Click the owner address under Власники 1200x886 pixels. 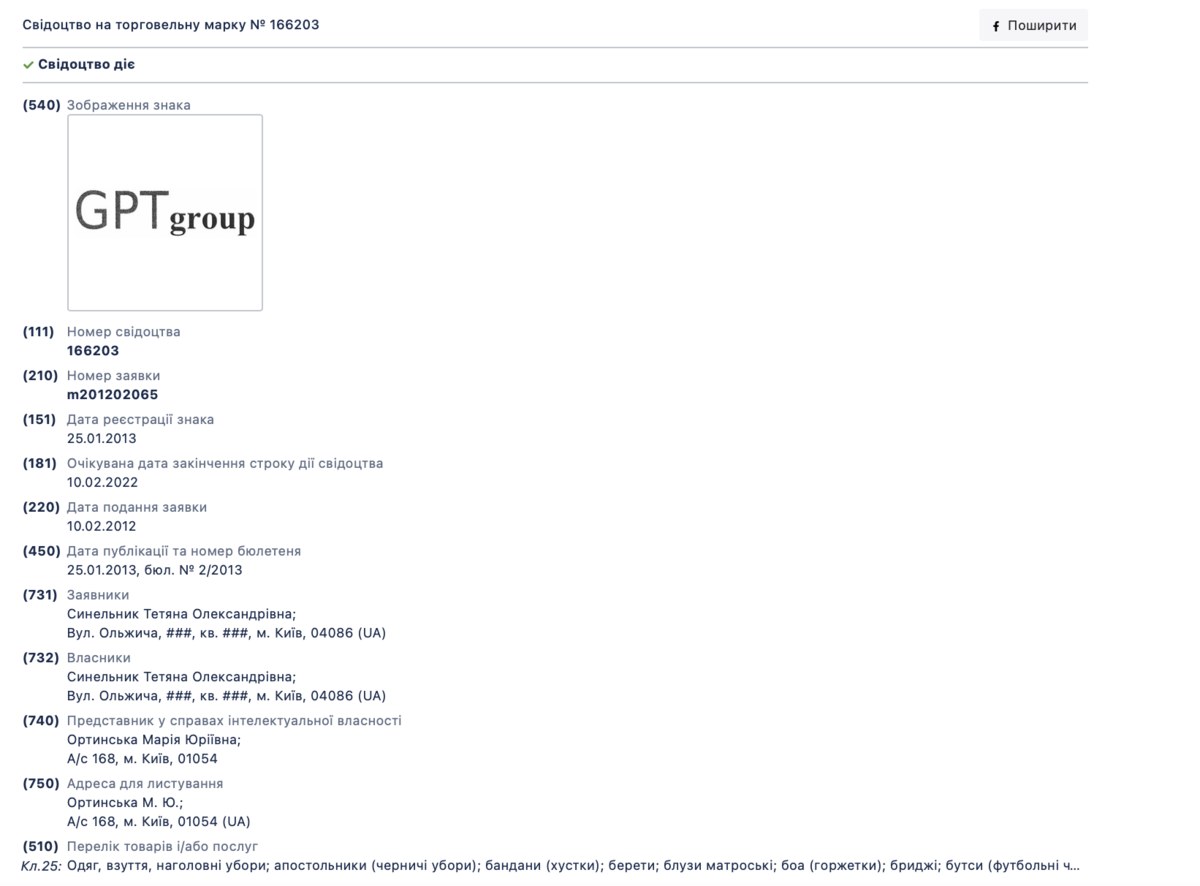tap(227, 696)
